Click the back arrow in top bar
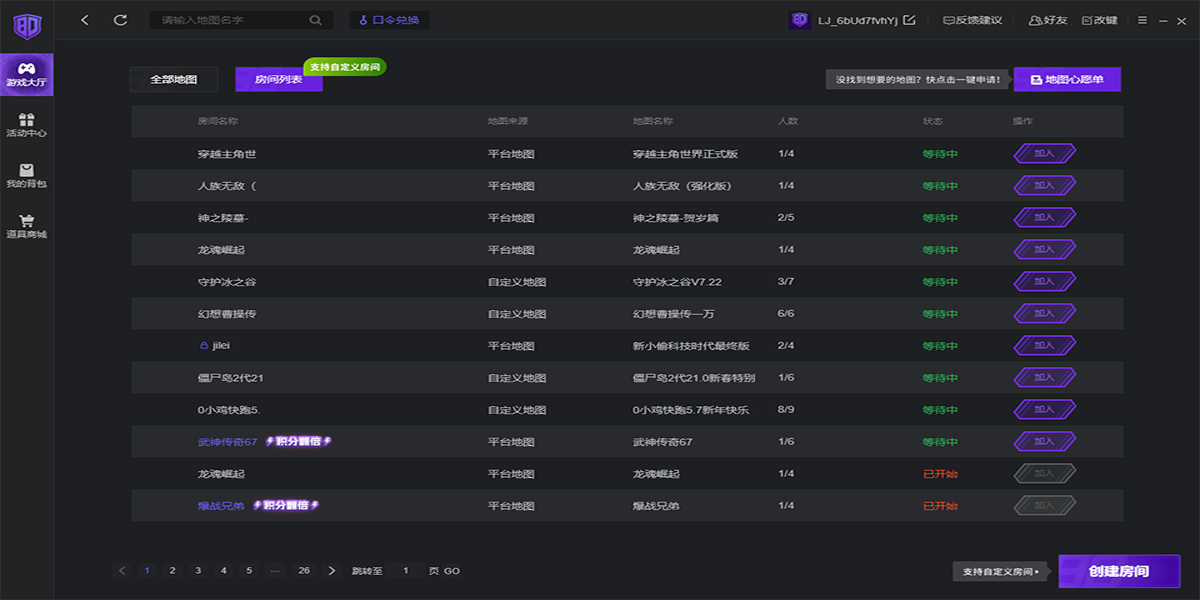This screenshot has width=1200, height=600. [x=85, y=20]
